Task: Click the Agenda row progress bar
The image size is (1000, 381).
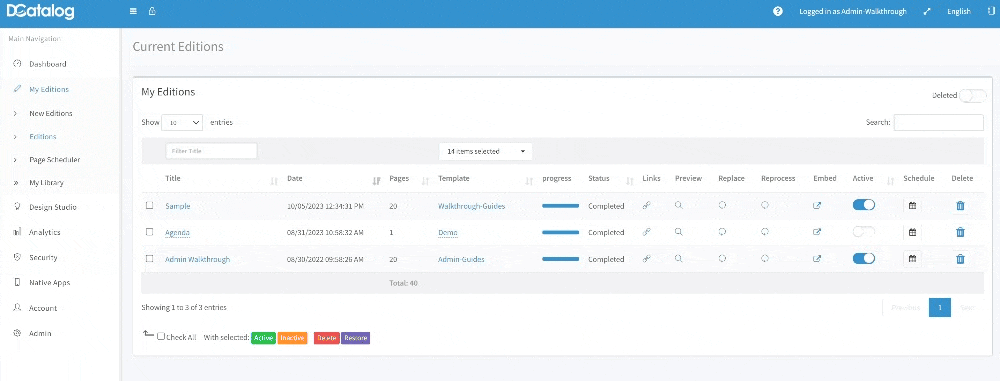Action: tap(561, 232)
